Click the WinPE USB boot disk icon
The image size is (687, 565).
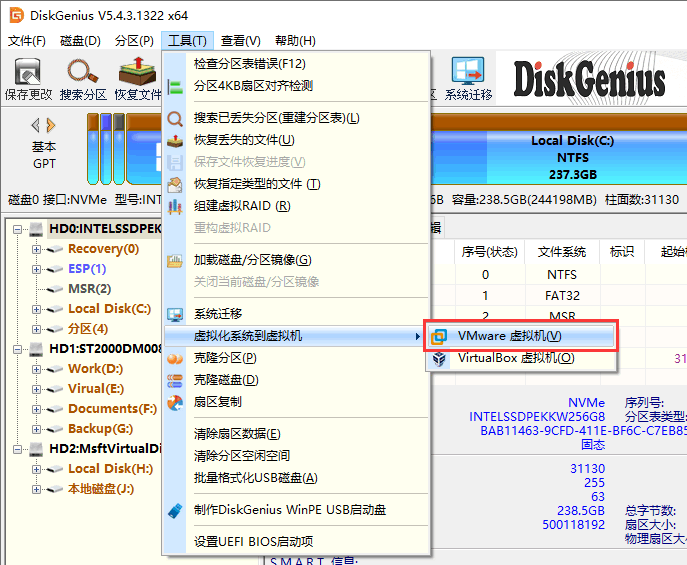[175, 510]
